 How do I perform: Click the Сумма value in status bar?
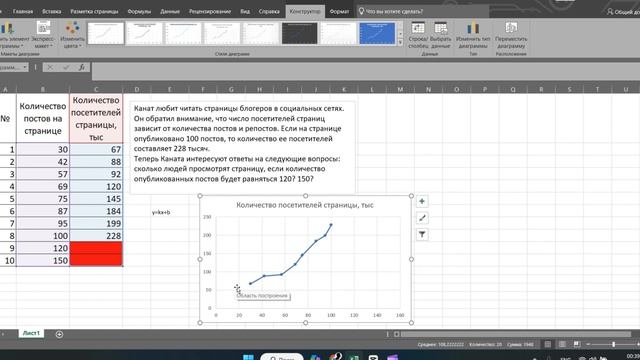(520, 344)
